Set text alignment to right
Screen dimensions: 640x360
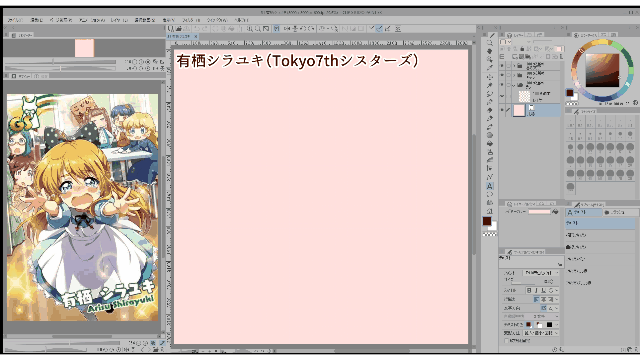coord(550,299)
